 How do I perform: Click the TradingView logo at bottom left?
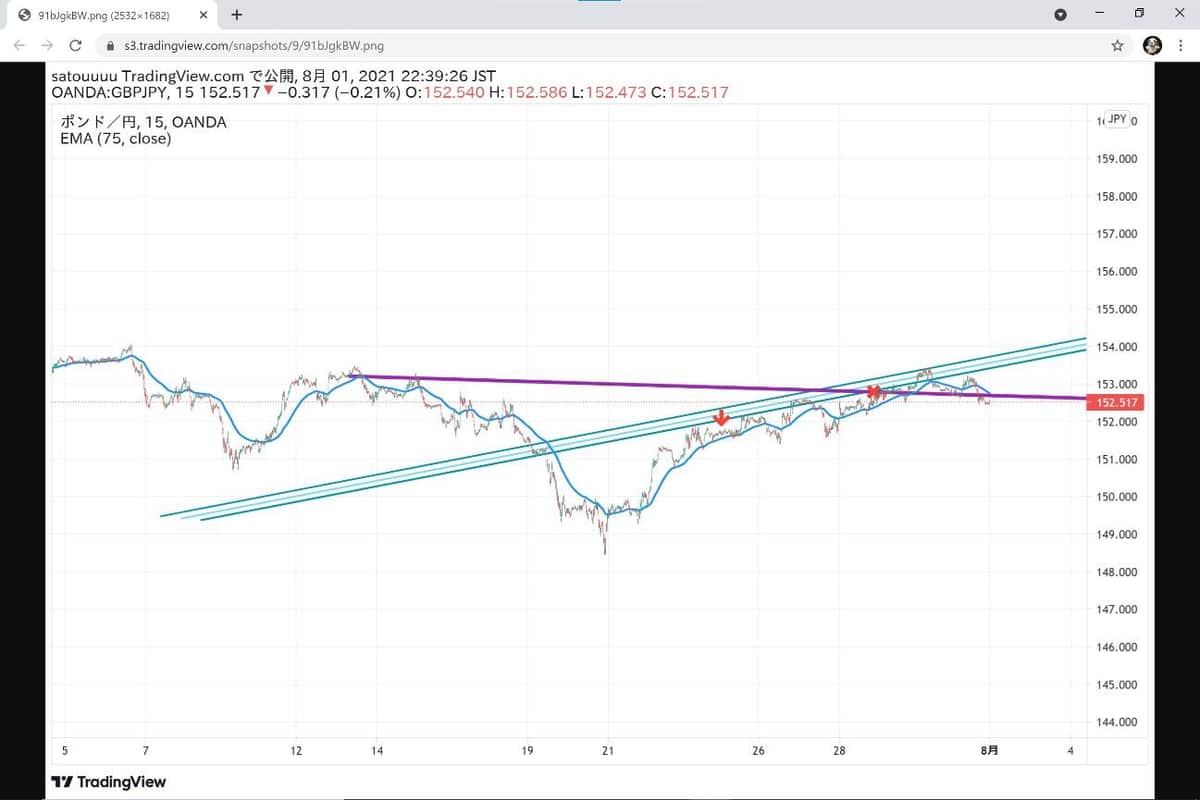109,781
